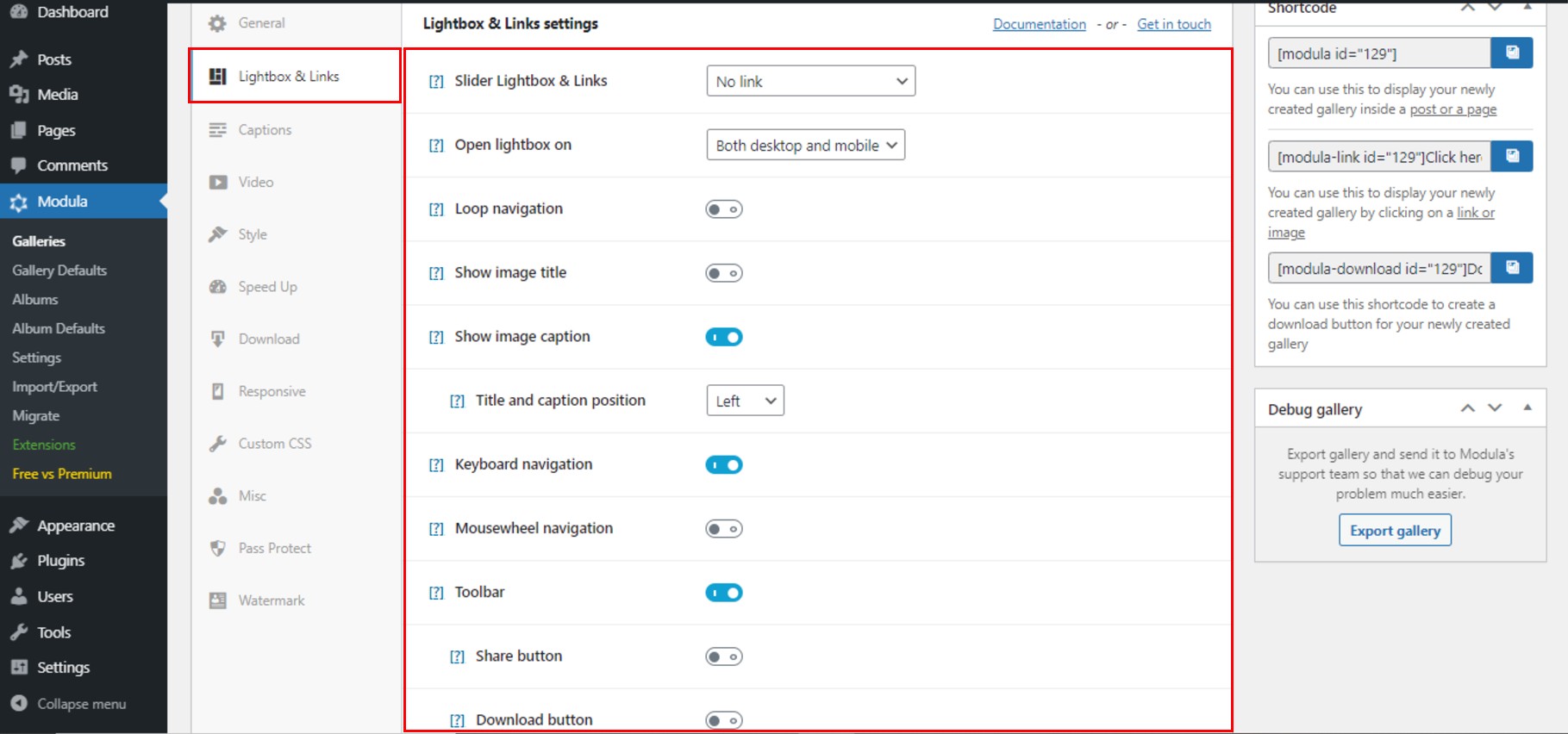Click help icon beside Loop navigation
This screenshot has height=734, width=1568.
pos(436,209)
